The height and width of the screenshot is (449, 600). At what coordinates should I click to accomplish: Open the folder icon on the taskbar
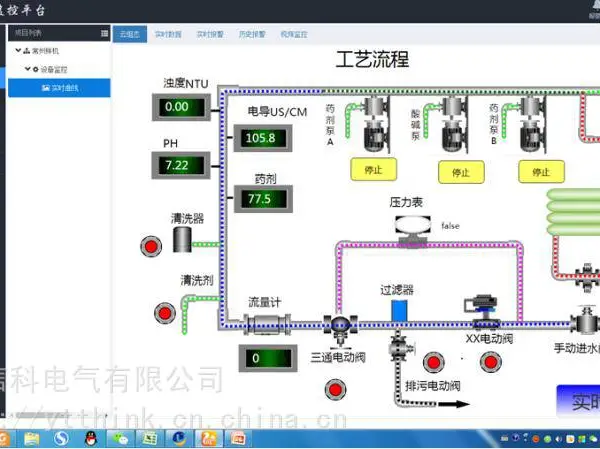tap(32, 439)
